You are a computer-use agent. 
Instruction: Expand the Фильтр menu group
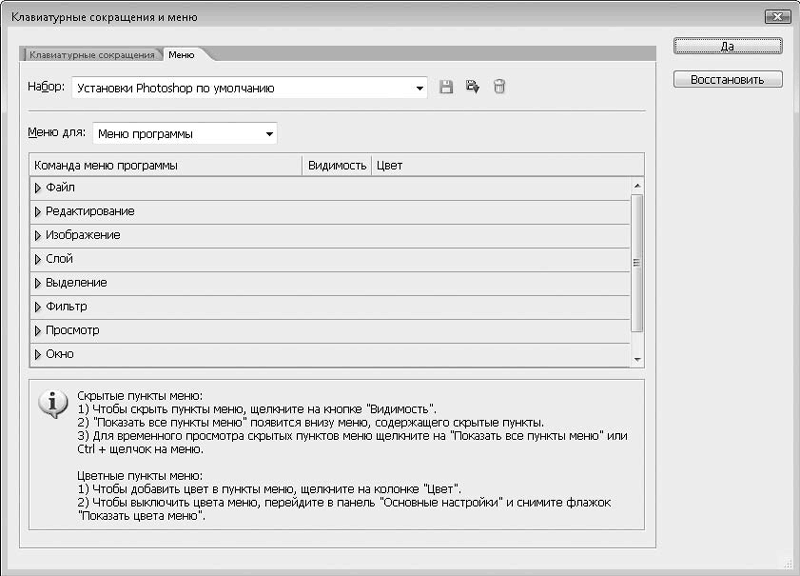point(38,307)
